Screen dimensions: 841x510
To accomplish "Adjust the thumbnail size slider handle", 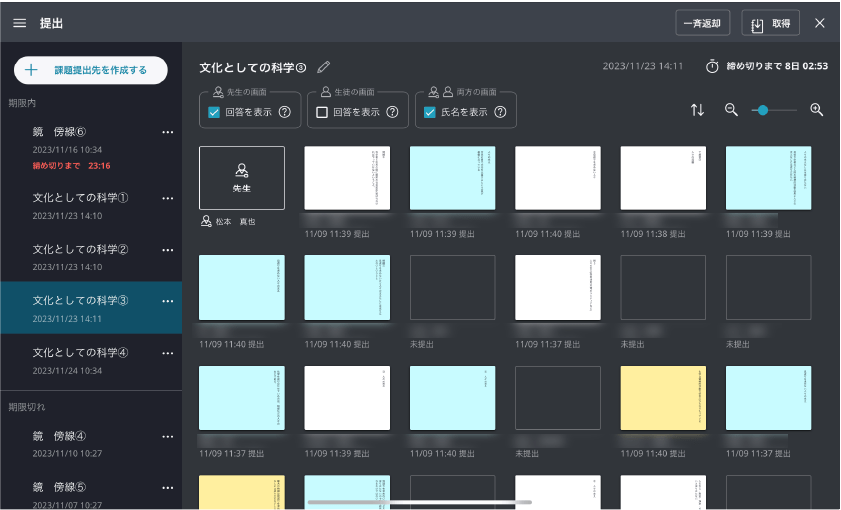I will [x=762, y=110].
